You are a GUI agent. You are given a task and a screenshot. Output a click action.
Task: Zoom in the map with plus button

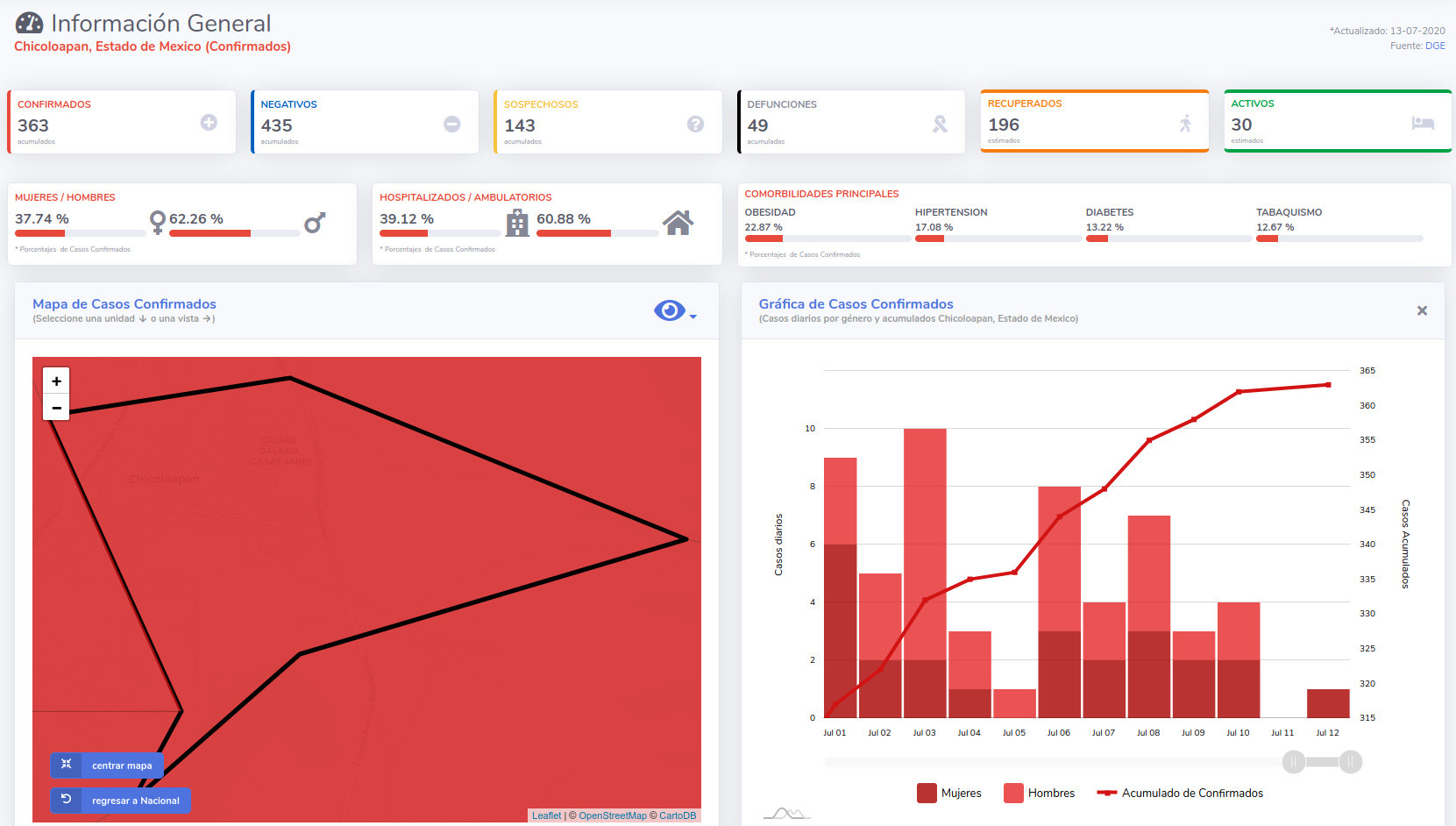[56, 381]
